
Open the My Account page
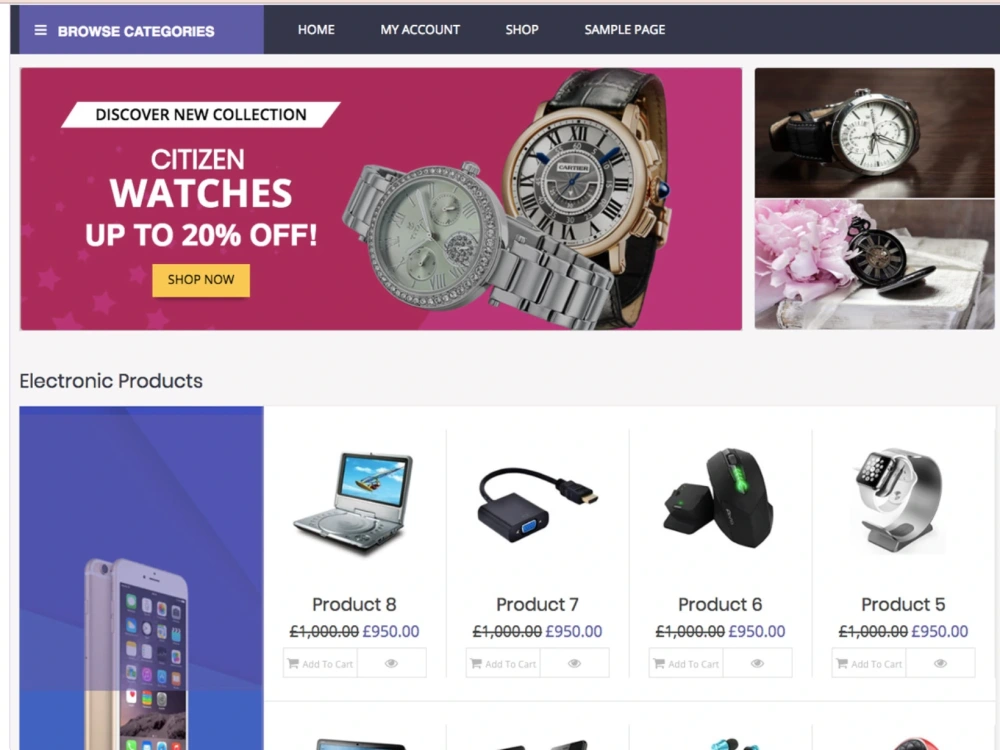coord(420,30)
